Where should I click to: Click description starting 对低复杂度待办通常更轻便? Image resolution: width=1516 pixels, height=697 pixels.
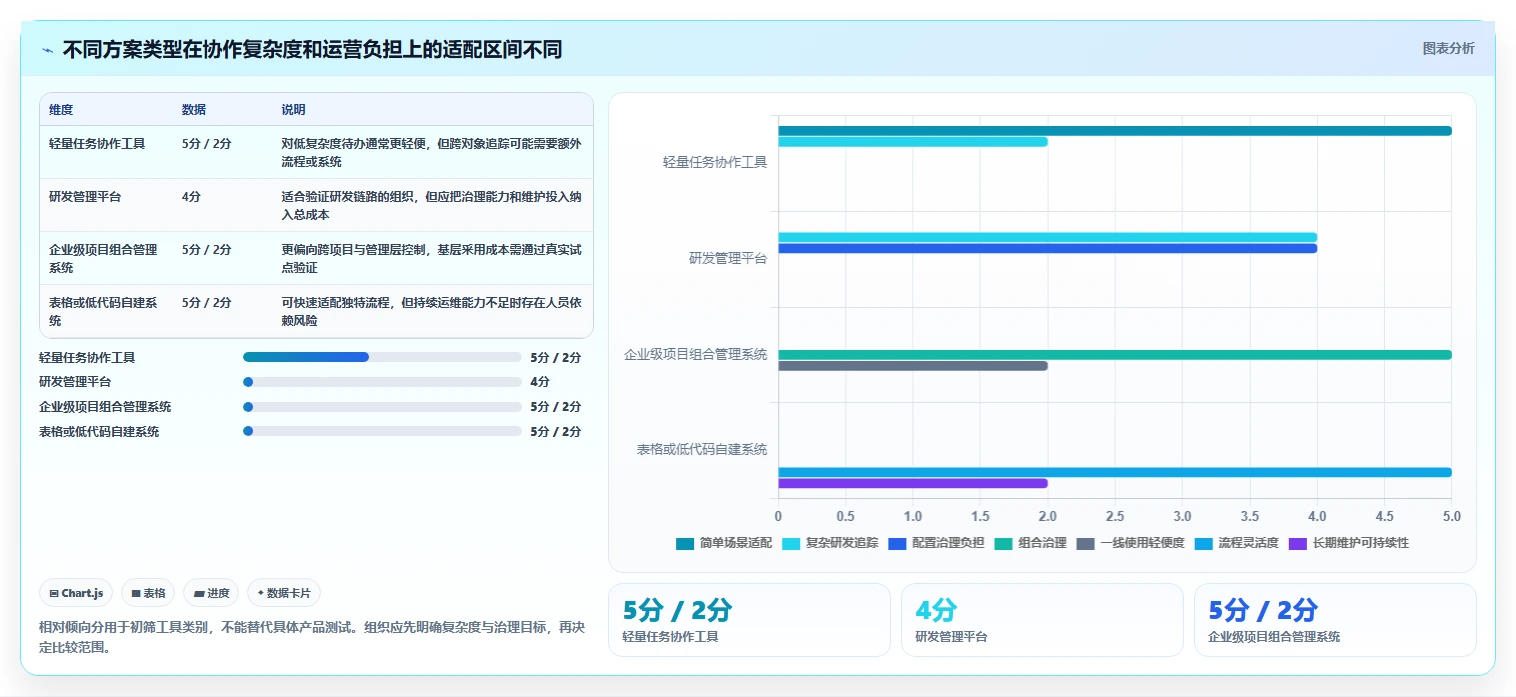[x=431, y=152]
